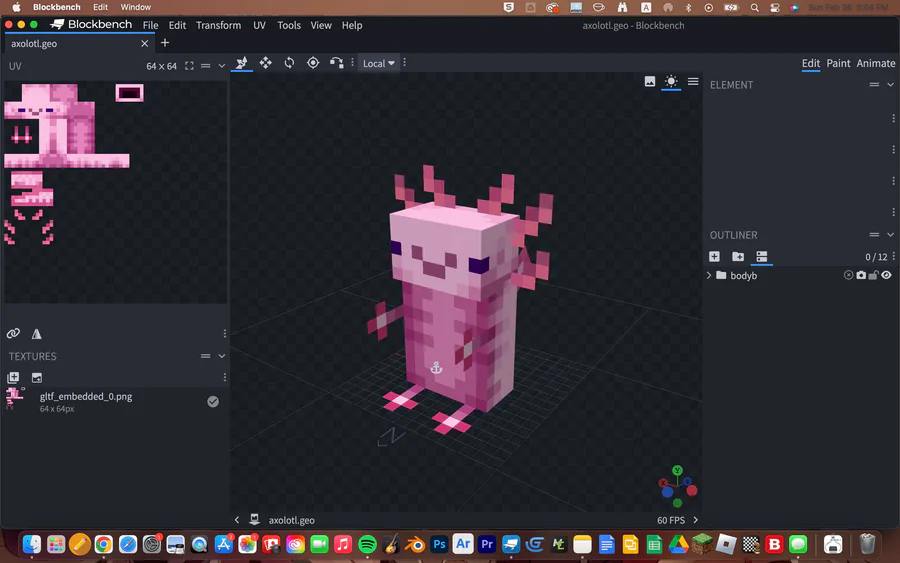The height and width of the screenshot is (563, 900).
Task: Toggle the gltf_embedded_0.png texture check mark
Action: (x=213, y=402)
